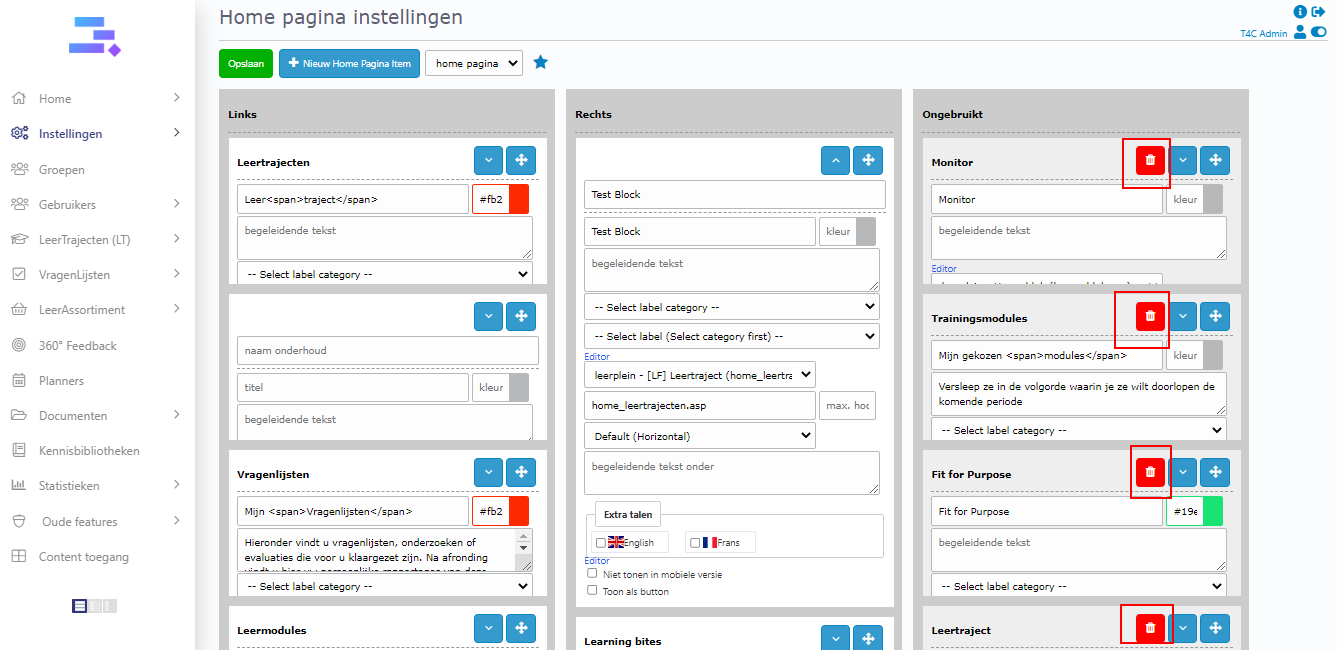The image size is (1337, 650).
Task: Open Default (Horizontal) layout dropdown
Action: coord(699,436)
